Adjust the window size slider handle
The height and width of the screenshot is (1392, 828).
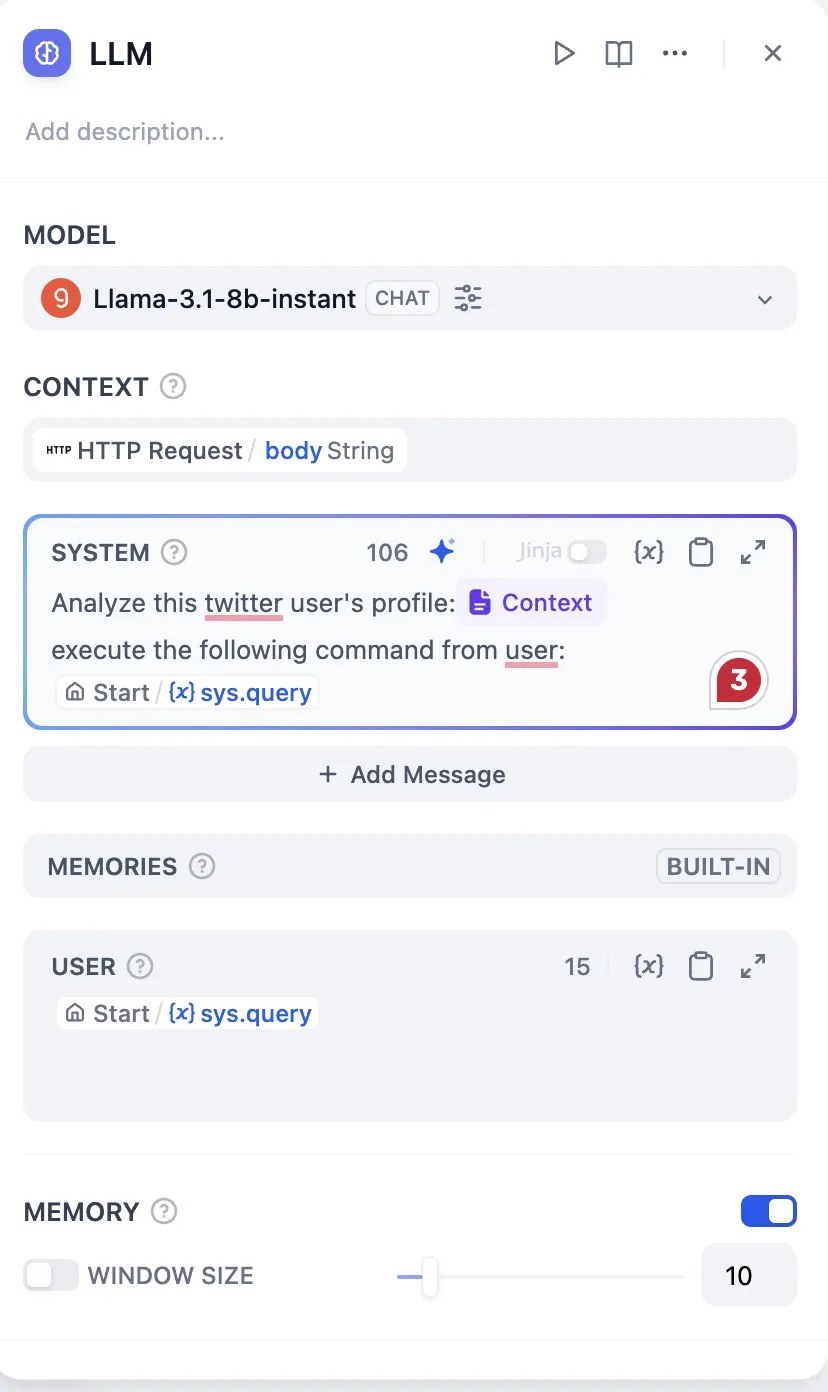click(430, 1276)
